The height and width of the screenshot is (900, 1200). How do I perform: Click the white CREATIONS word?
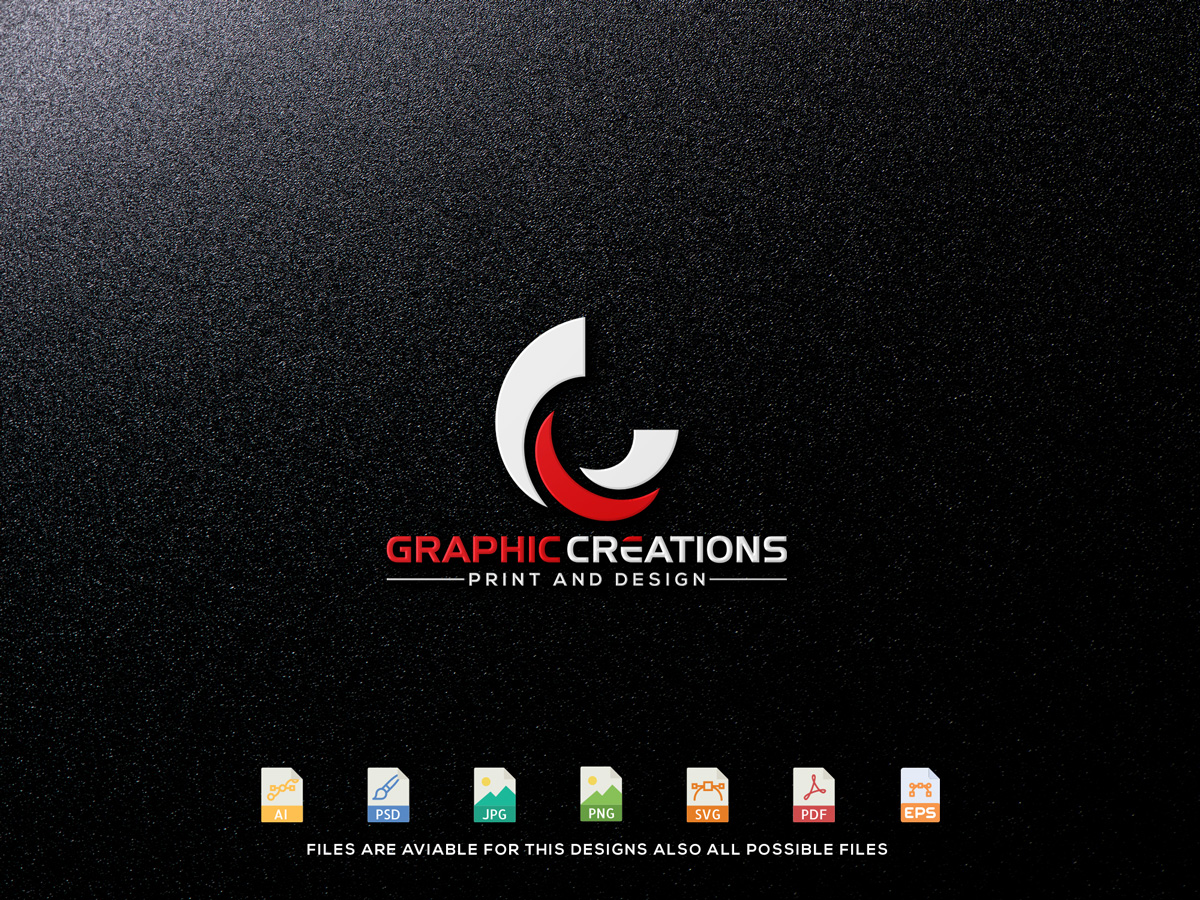[x=677, y=549]
